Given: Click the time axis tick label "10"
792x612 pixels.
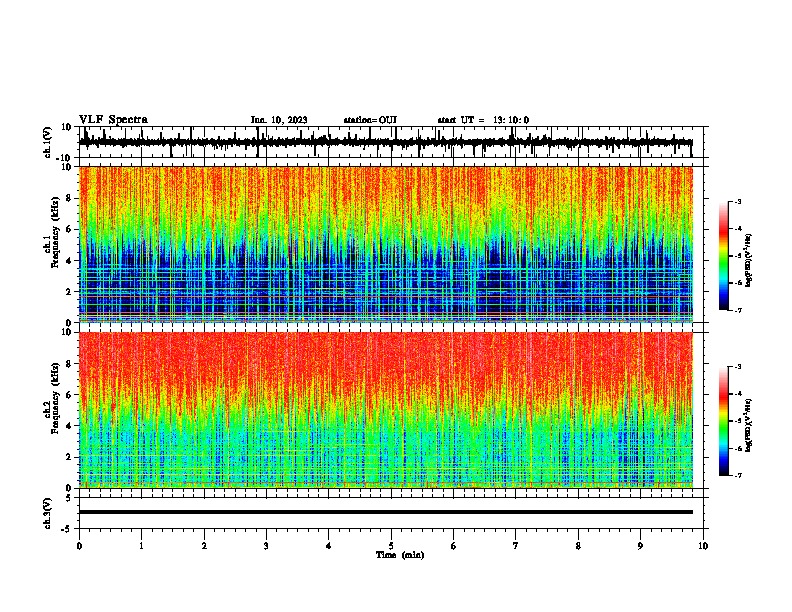Looking at the screenshot, I should point(703,546).
